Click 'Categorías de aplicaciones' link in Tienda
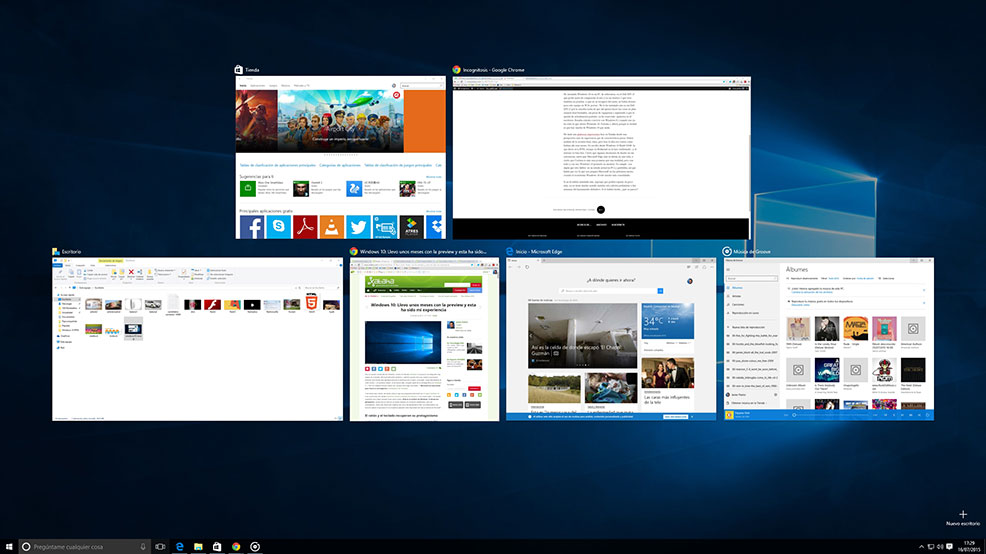The height and width of the screenshot is (554, 986). (340, 165)
